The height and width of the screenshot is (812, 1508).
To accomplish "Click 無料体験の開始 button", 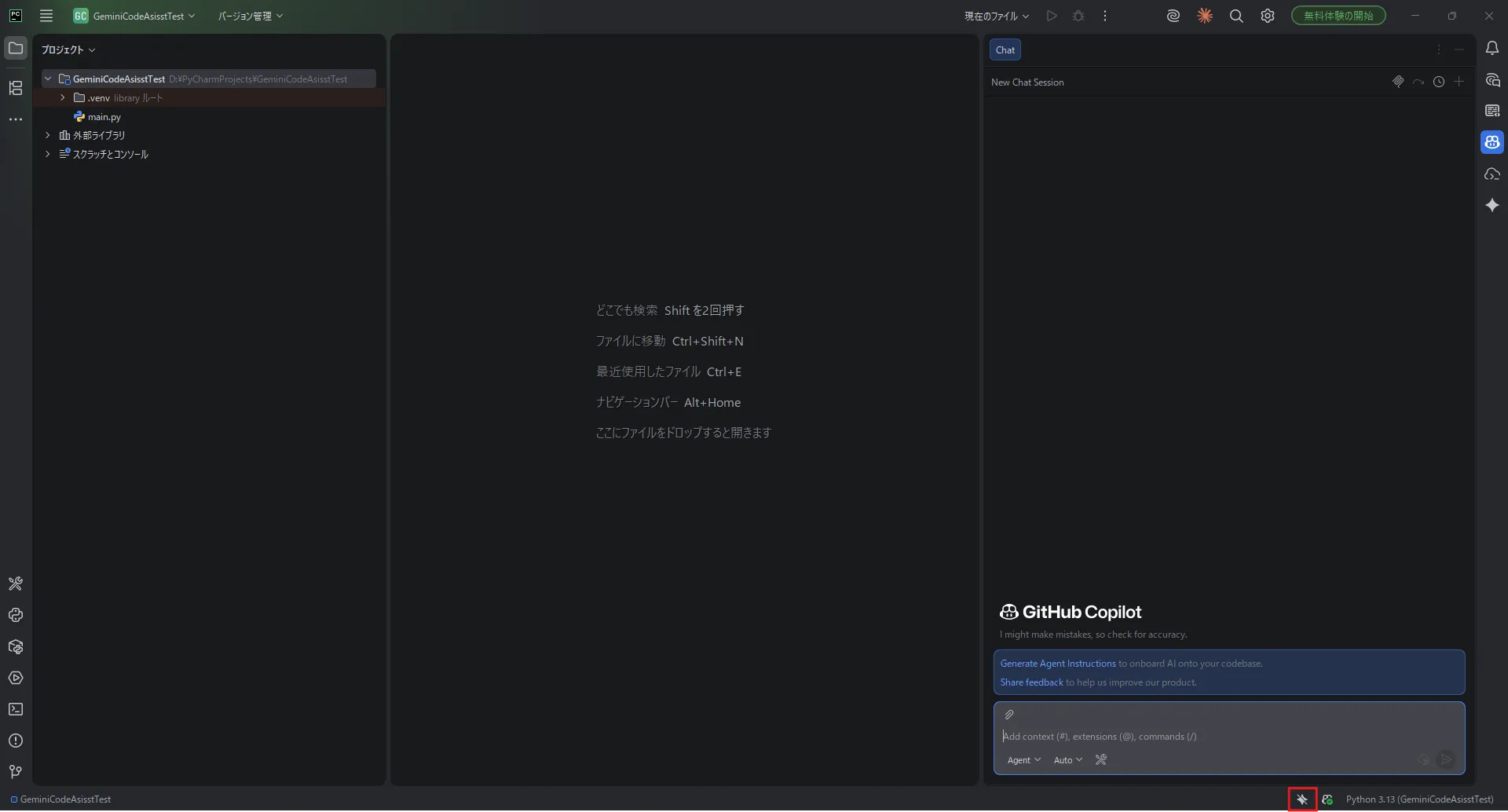I will pos(1338,16).
